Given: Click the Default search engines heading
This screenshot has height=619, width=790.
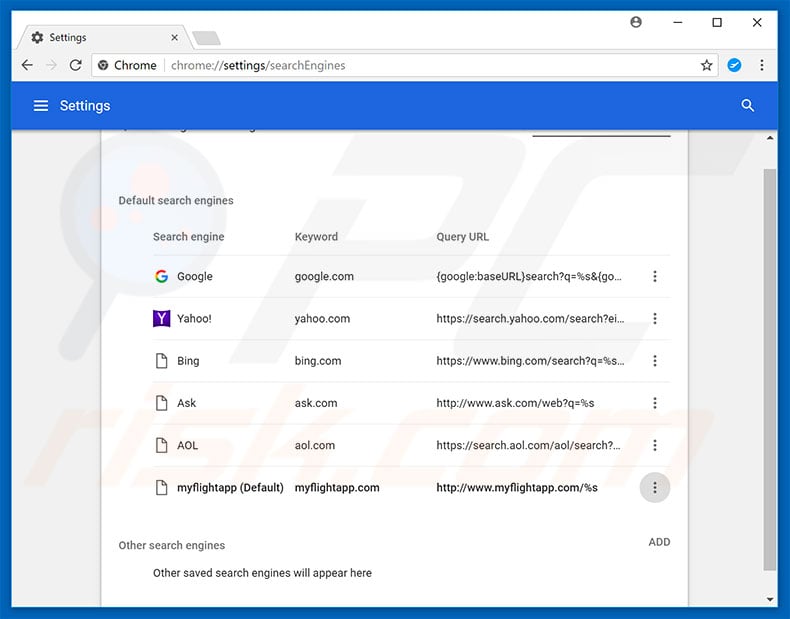Looking at the screenshot, I should [176, 200].
